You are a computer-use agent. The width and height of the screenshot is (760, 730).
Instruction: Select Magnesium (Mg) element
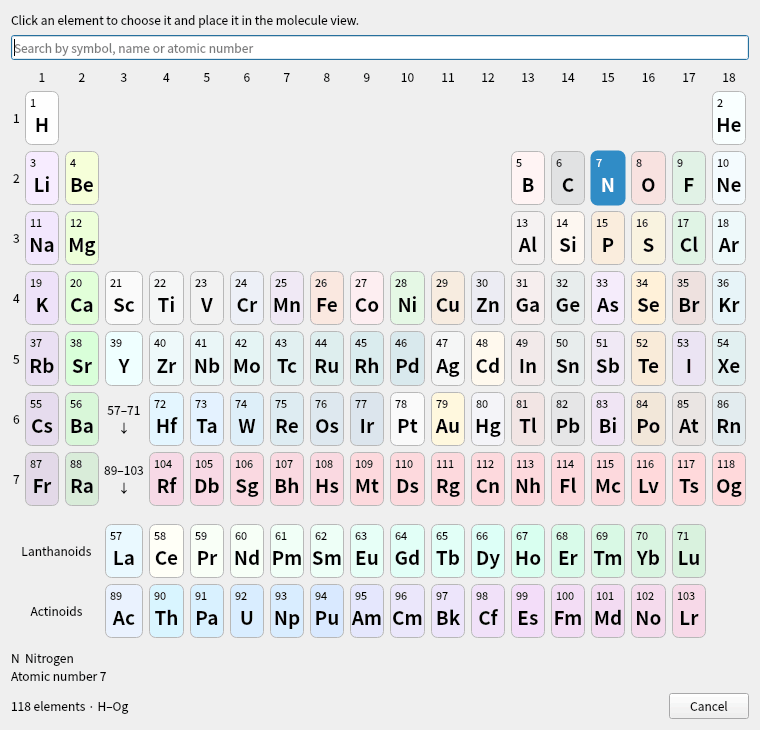click(82, 238)
